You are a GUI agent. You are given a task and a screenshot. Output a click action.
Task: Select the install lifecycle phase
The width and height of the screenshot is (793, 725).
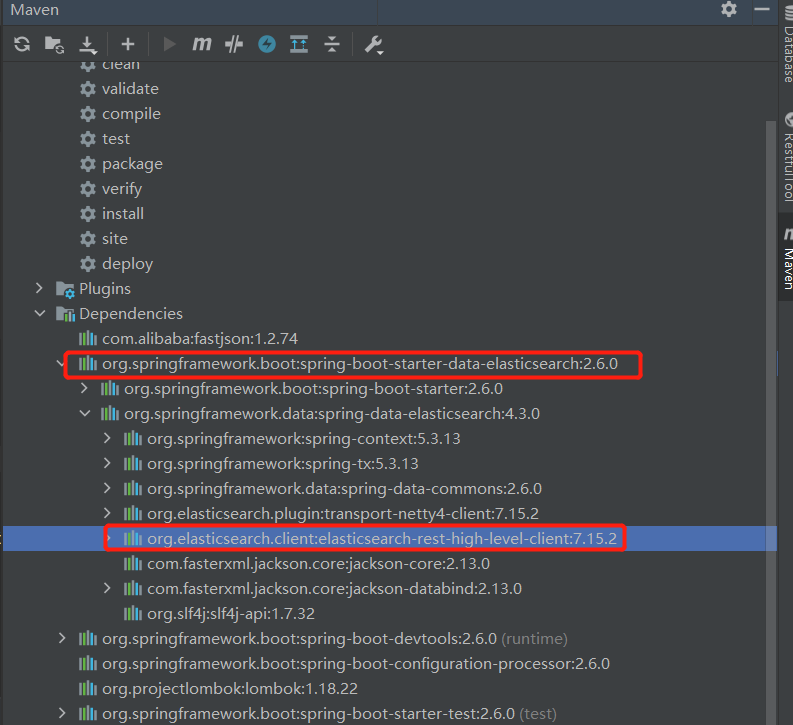tap(123, 214)
